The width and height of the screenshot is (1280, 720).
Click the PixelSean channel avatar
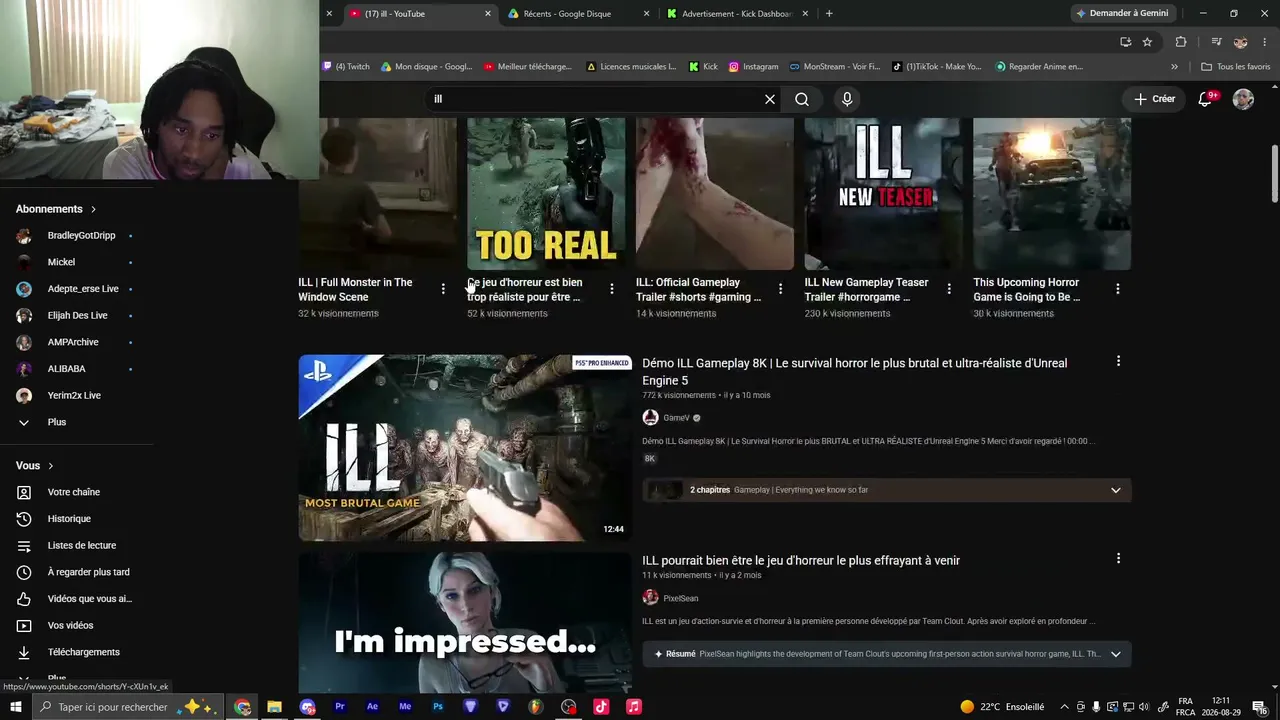(650, 598)
